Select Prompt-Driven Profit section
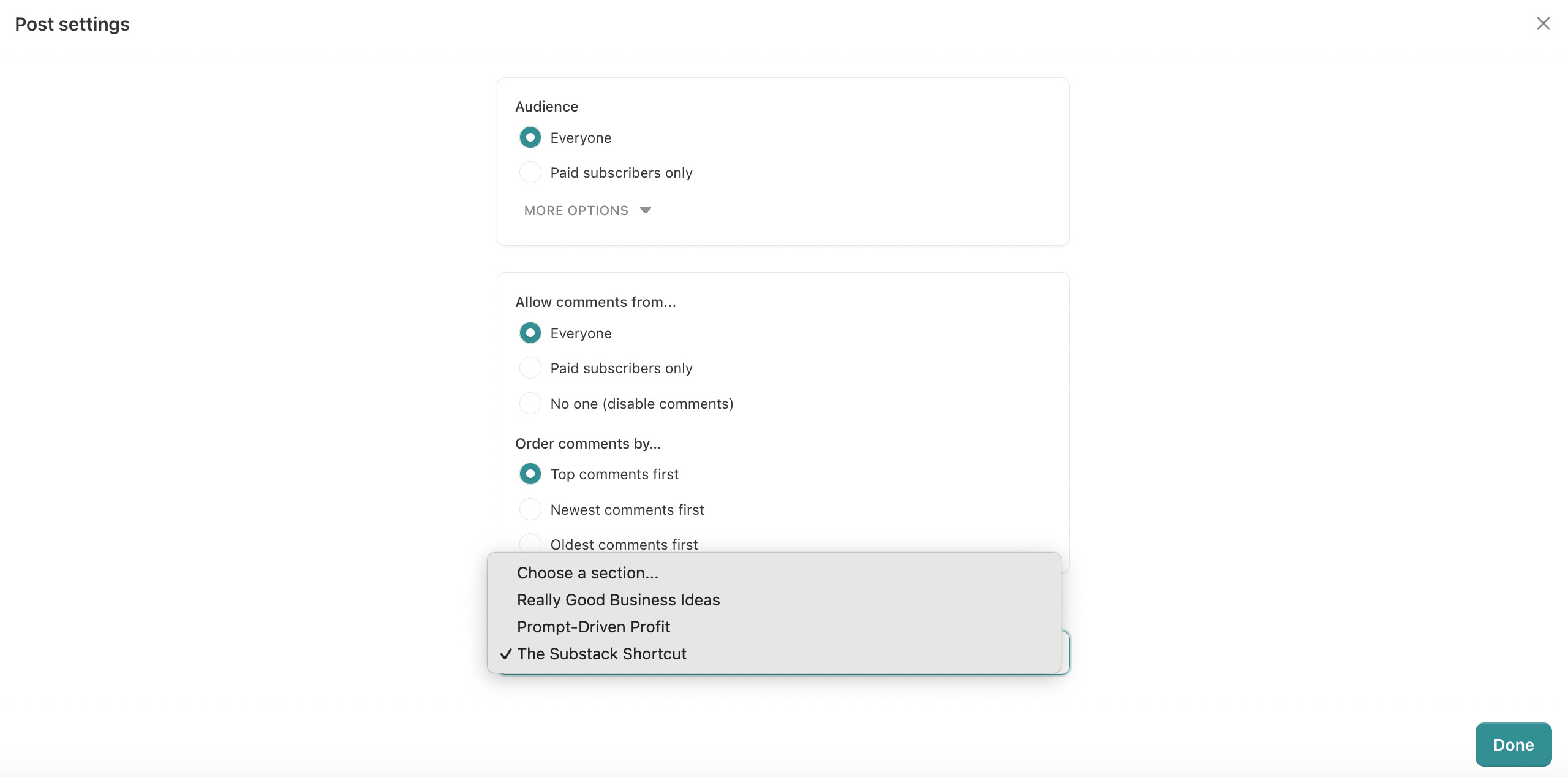Image resolution: width=1568 pixels, height=777 pixels. click(593, 626)
